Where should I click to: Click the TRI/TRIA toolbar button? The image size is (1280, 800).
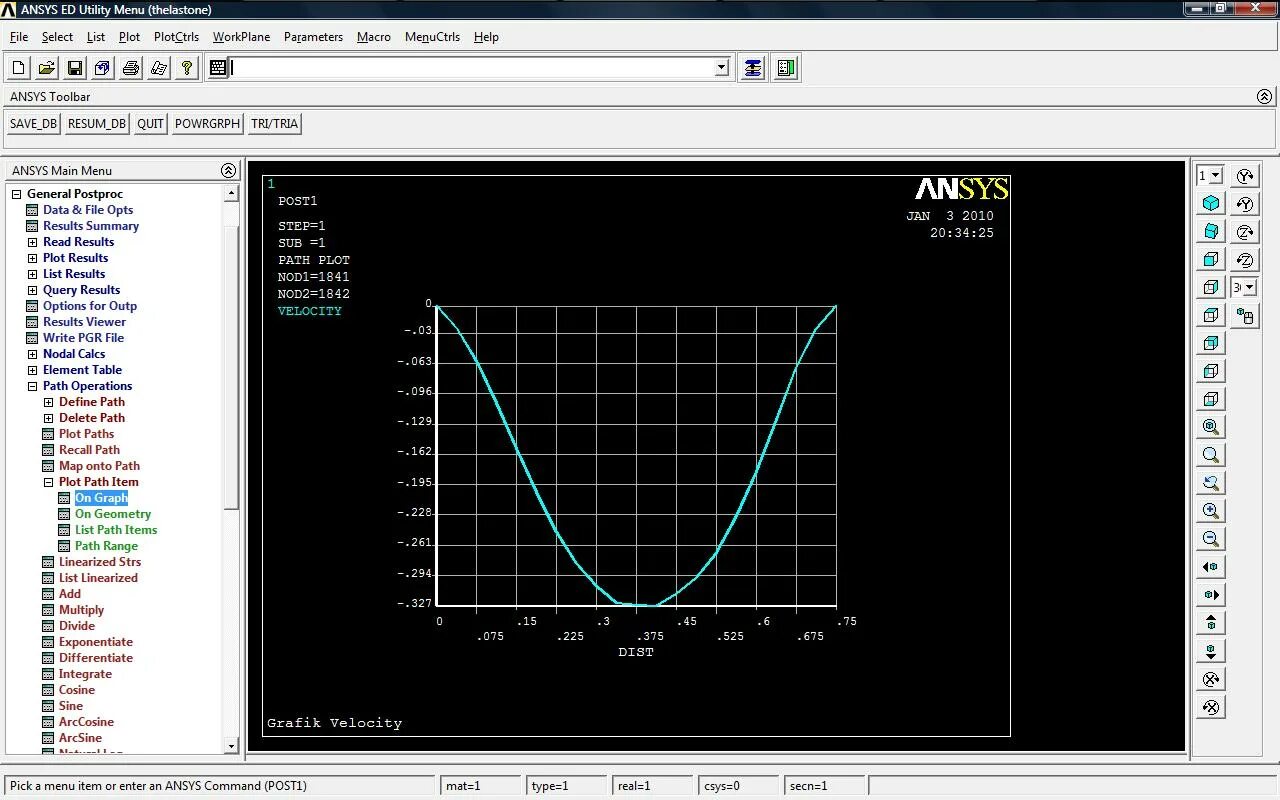coord(274,124)
